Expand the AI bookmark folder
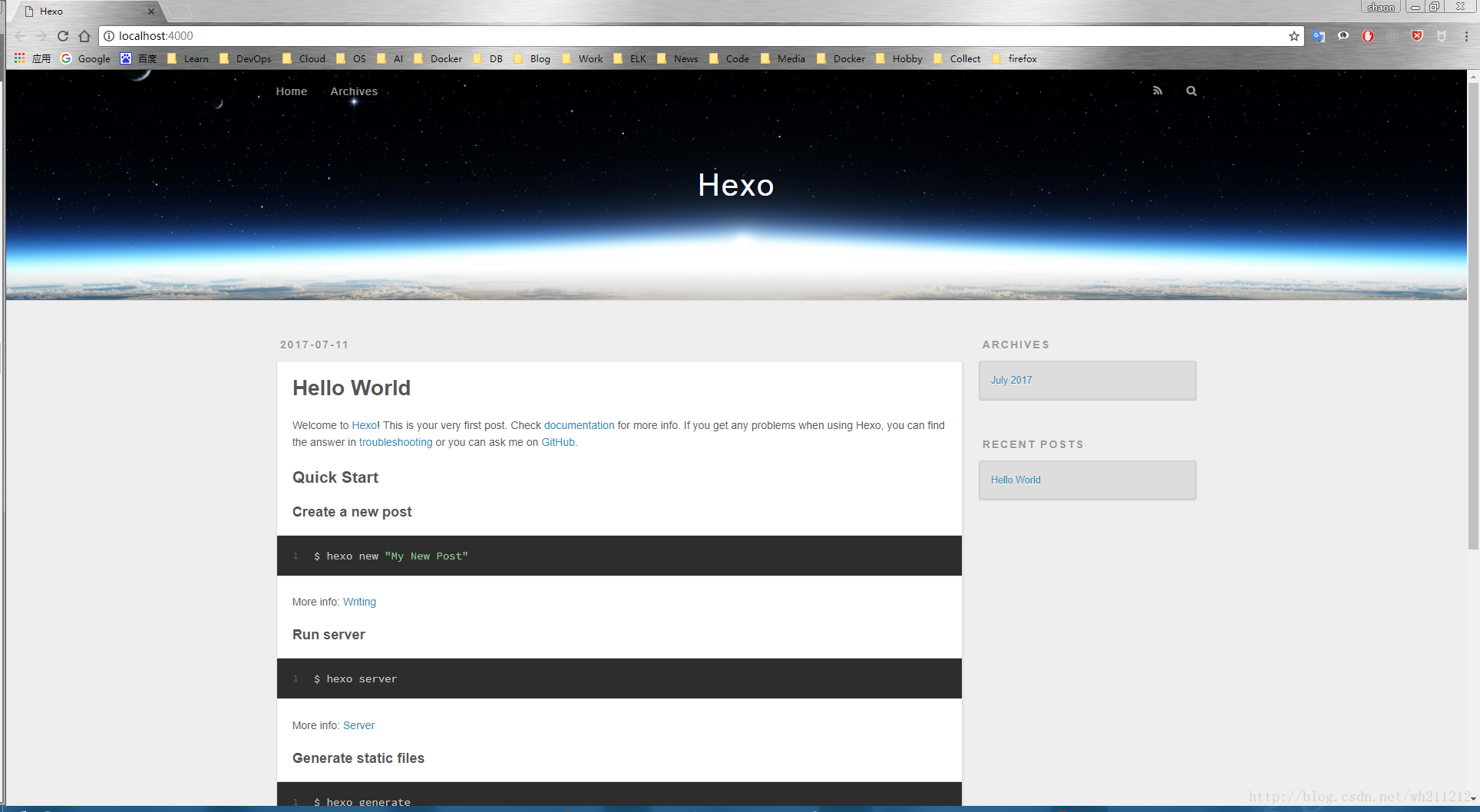The image size is (1480, 812). (x=390, y=58)
